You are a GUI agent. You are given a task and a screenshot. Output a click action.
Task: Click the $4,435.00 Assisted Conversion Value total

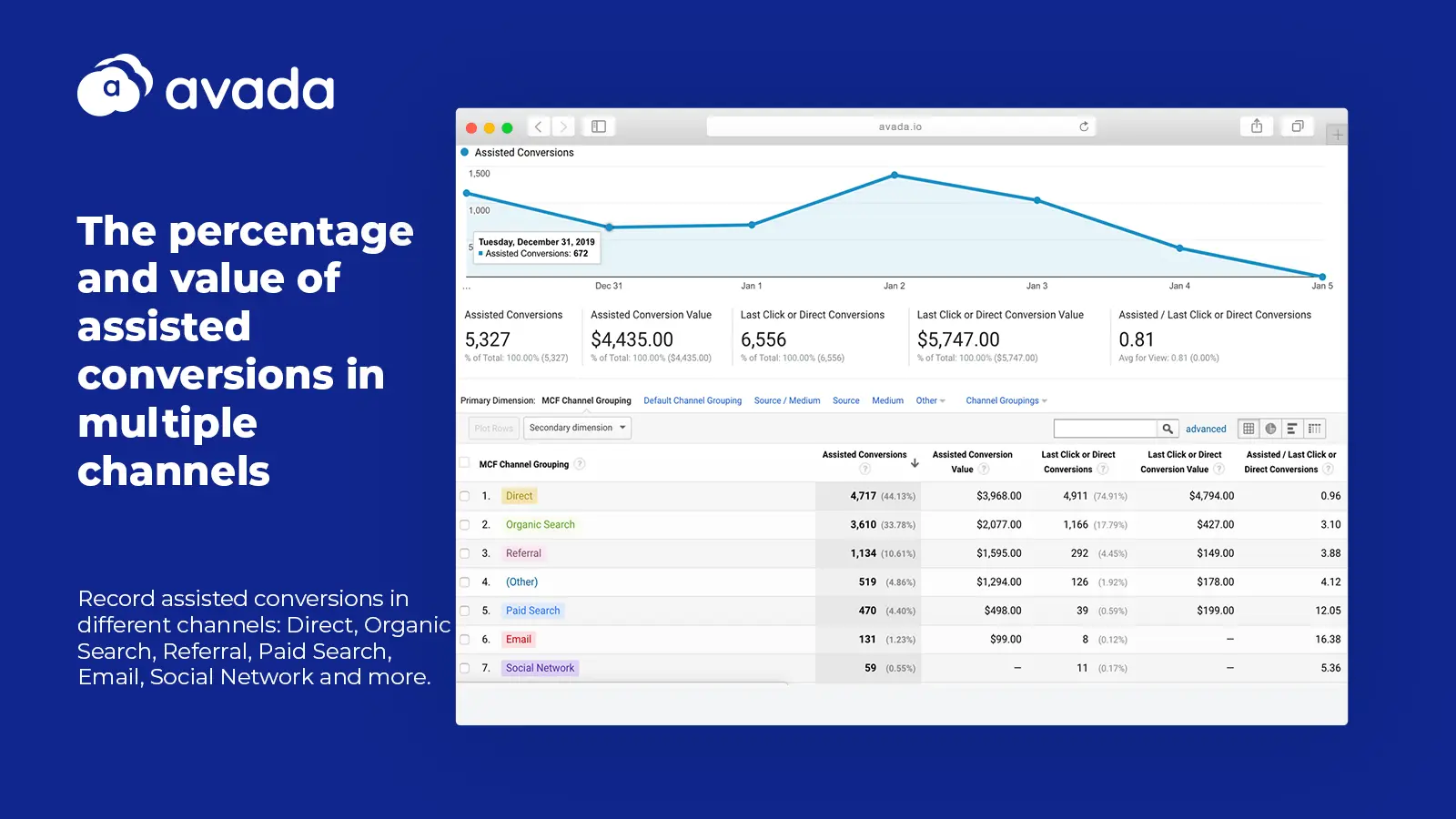click(x=632, y=339)
